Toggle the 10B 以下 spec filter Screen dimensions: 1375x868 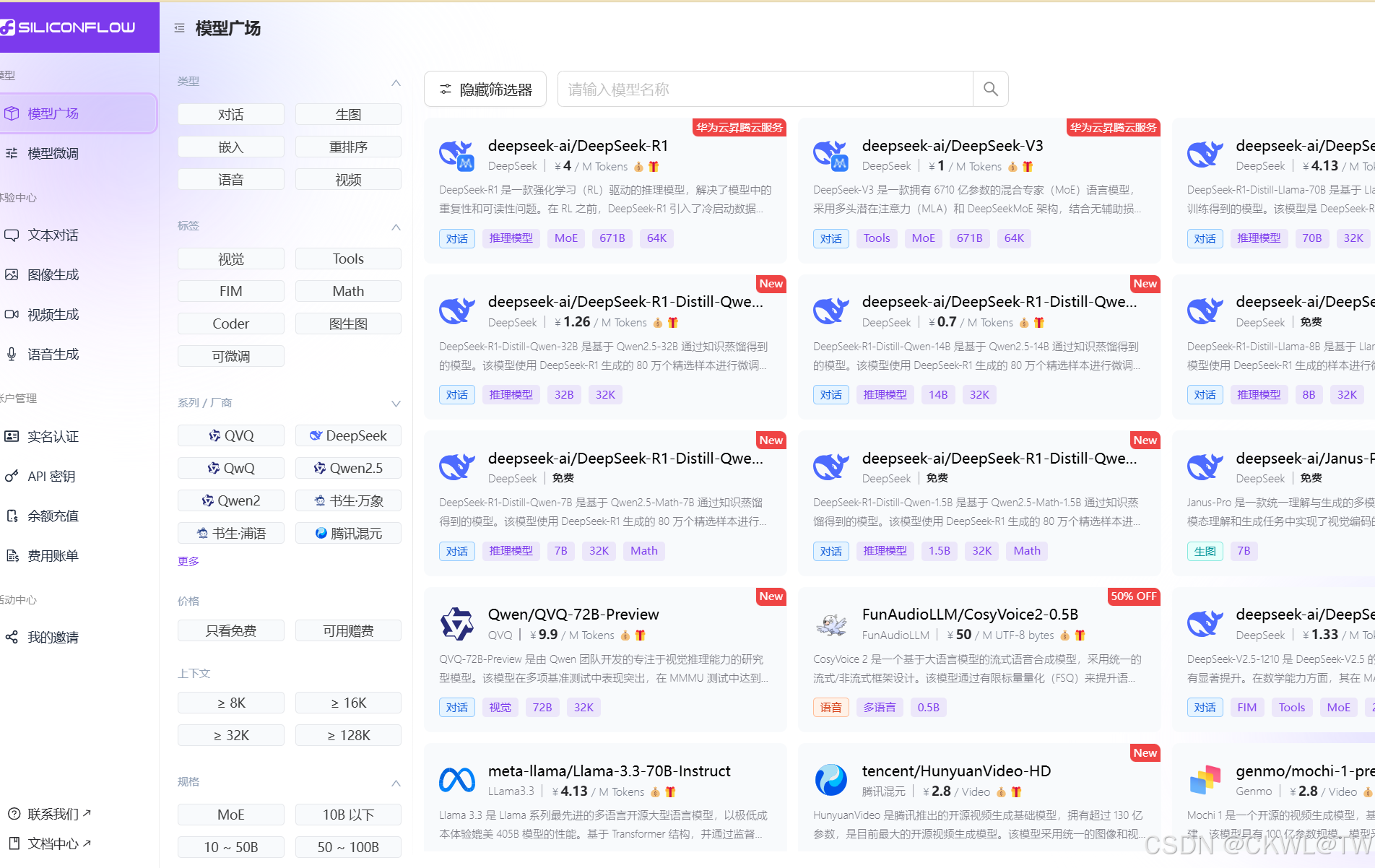[348, 815]
